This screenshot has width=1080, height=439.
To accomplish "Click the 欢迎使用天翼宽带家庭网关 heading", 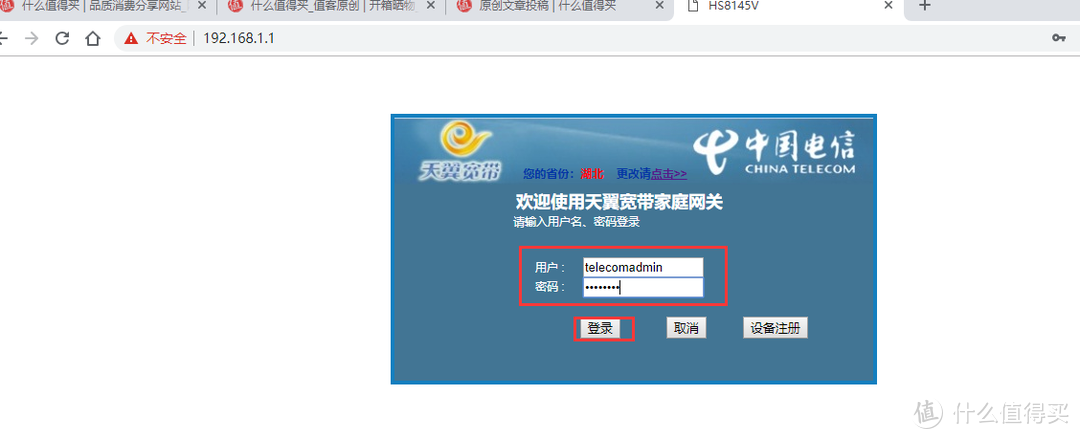I will 619,203.
